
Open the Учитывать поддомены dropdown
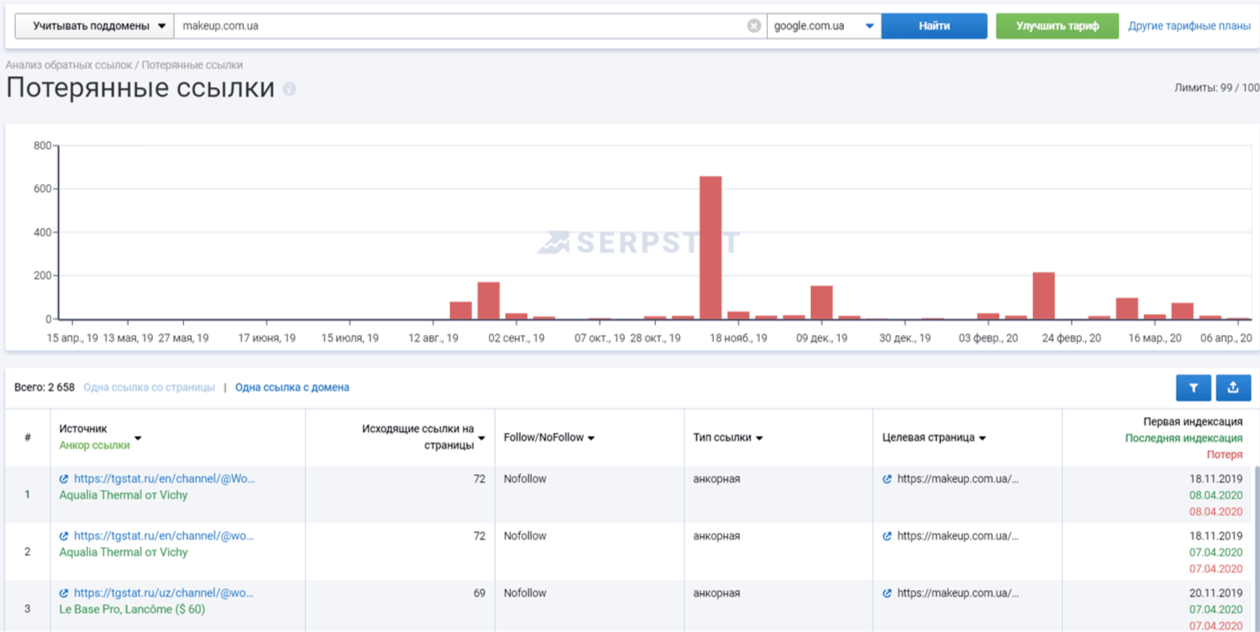(94, 26)
